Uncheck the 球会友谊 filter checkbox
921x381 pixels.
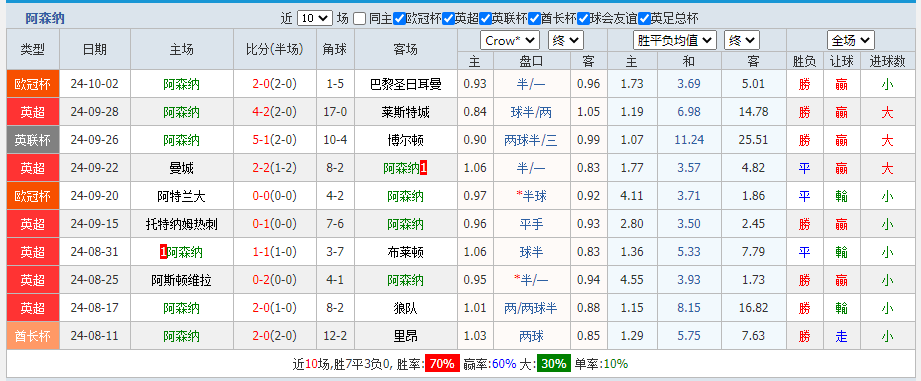click(583, 19)
